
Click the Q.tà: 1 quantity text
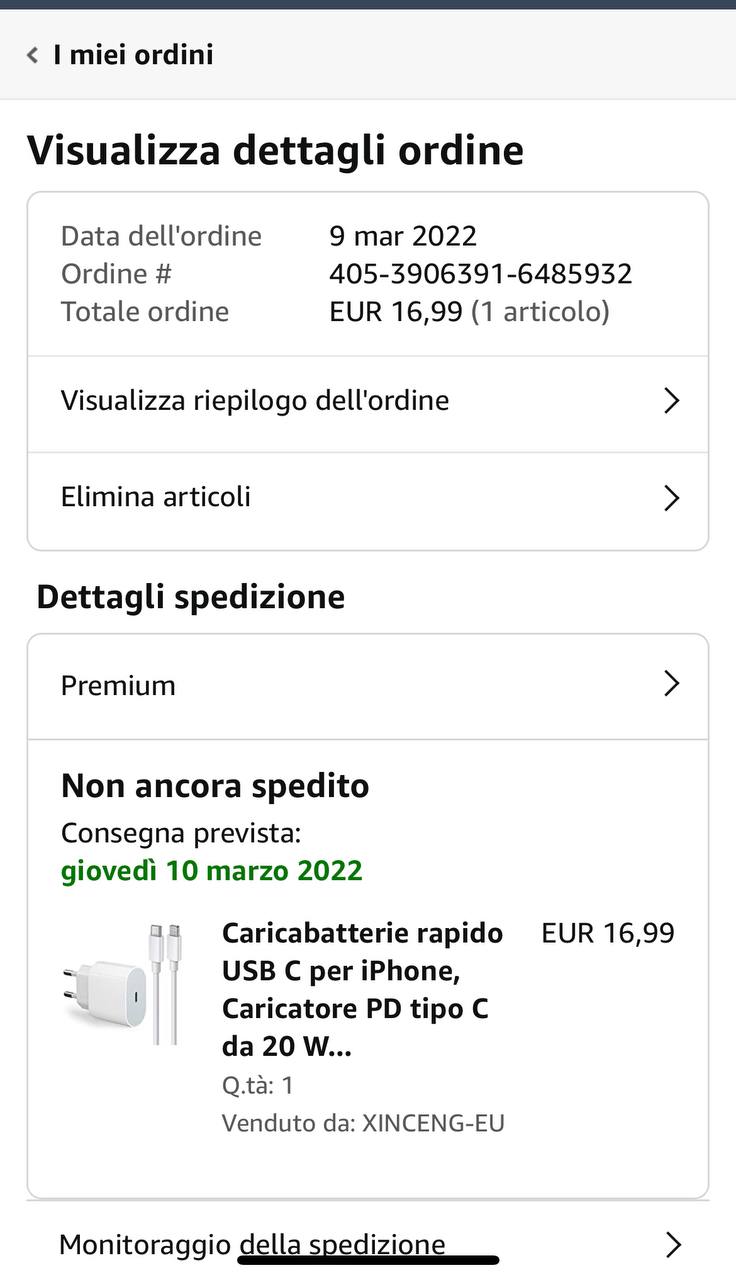pyautogui.click(x=258, y=1085)
